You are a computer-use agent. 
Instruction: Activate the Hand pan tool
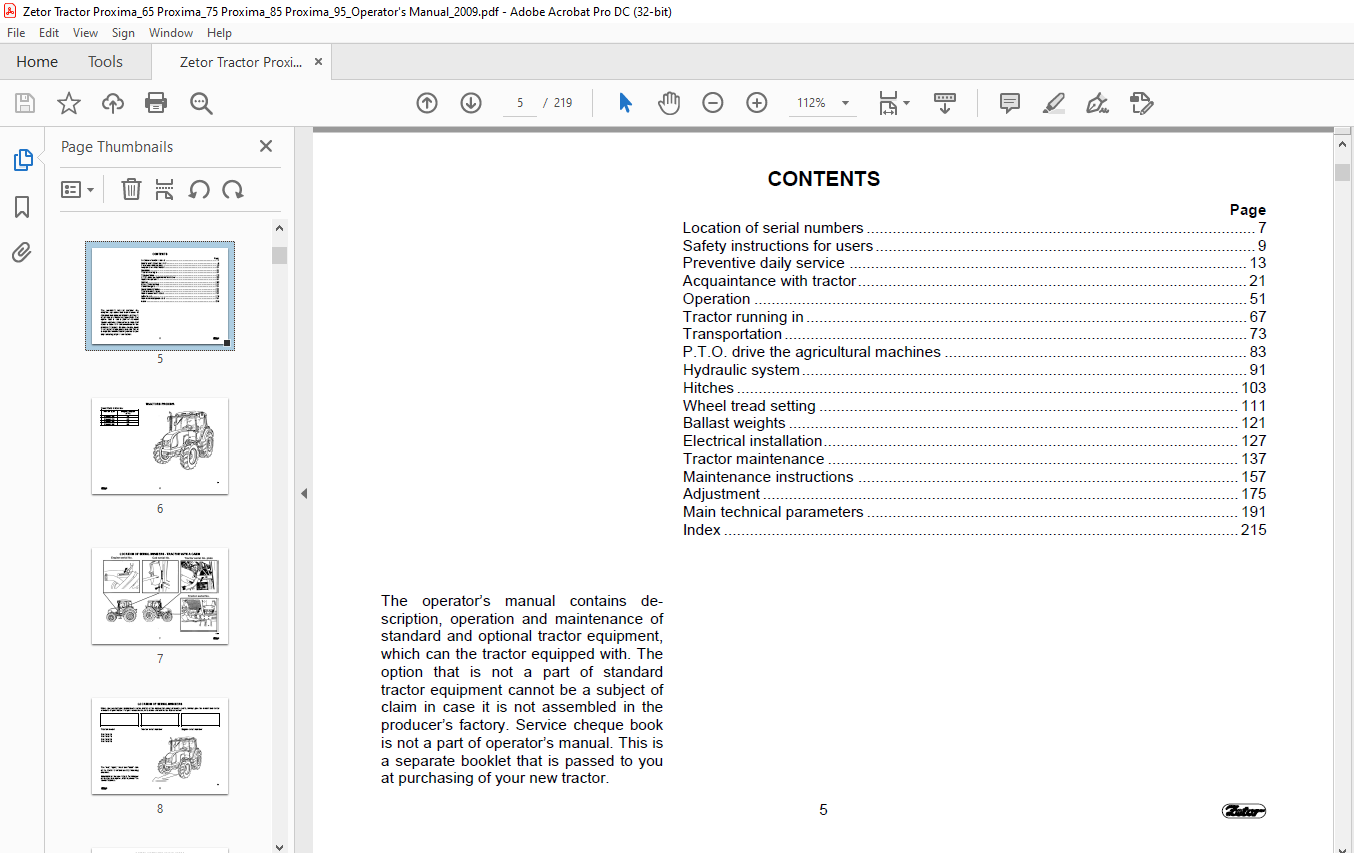[x=669, y=103]
